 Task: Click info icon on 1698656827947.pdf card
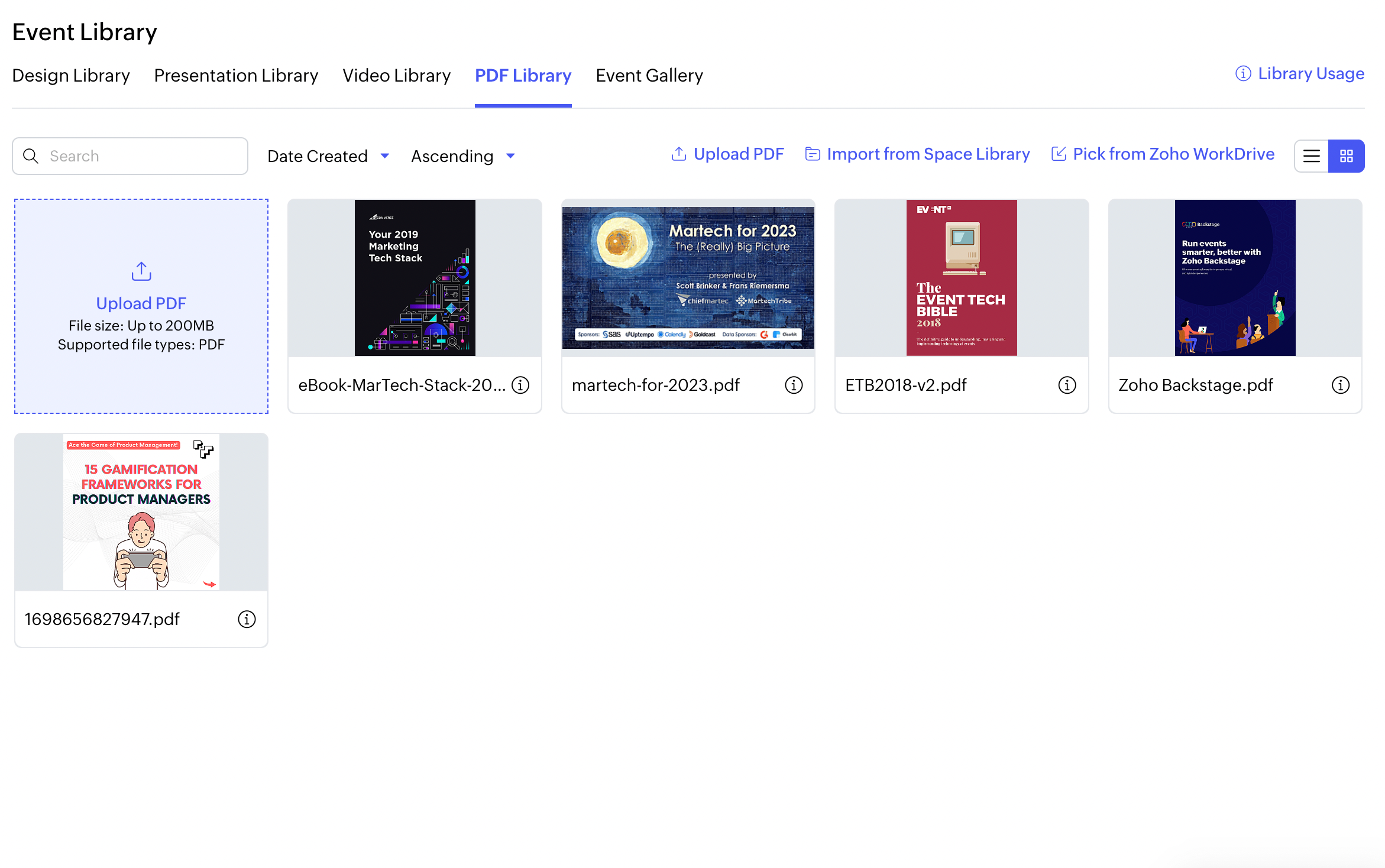coord(247,619)
